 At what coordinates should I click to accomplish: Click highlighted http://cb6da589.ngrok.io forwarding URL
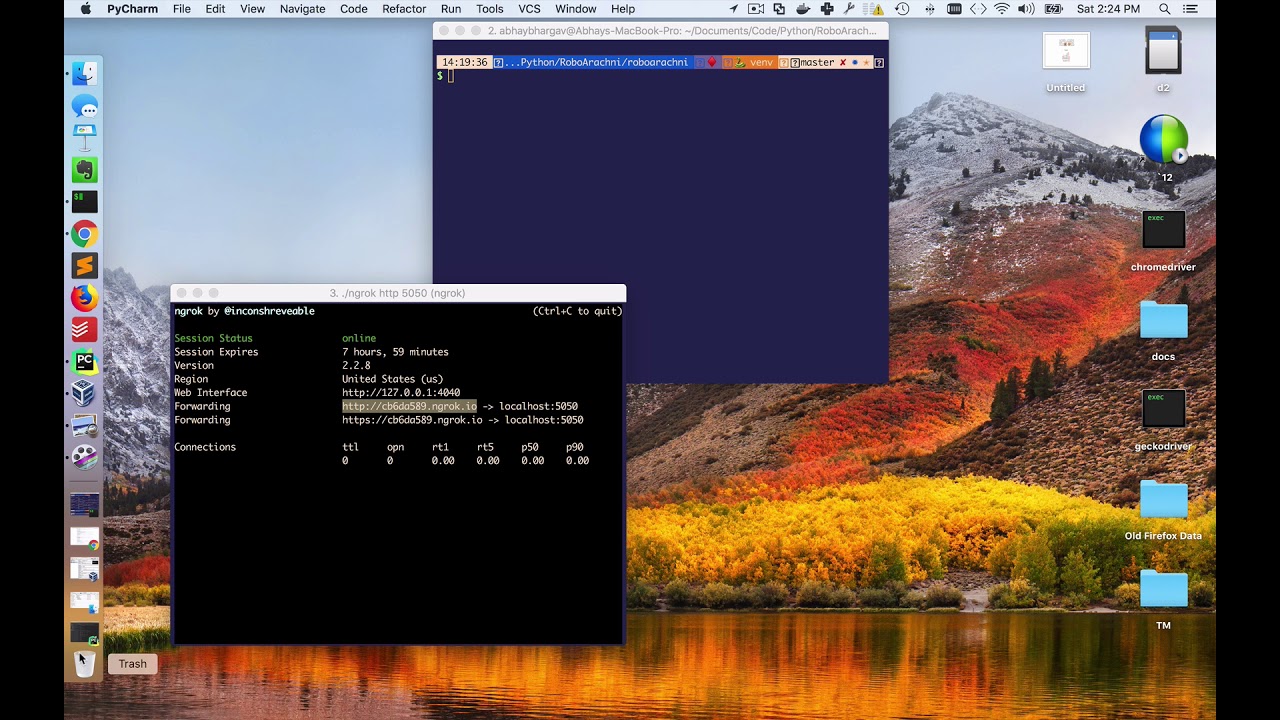[410, 406]
